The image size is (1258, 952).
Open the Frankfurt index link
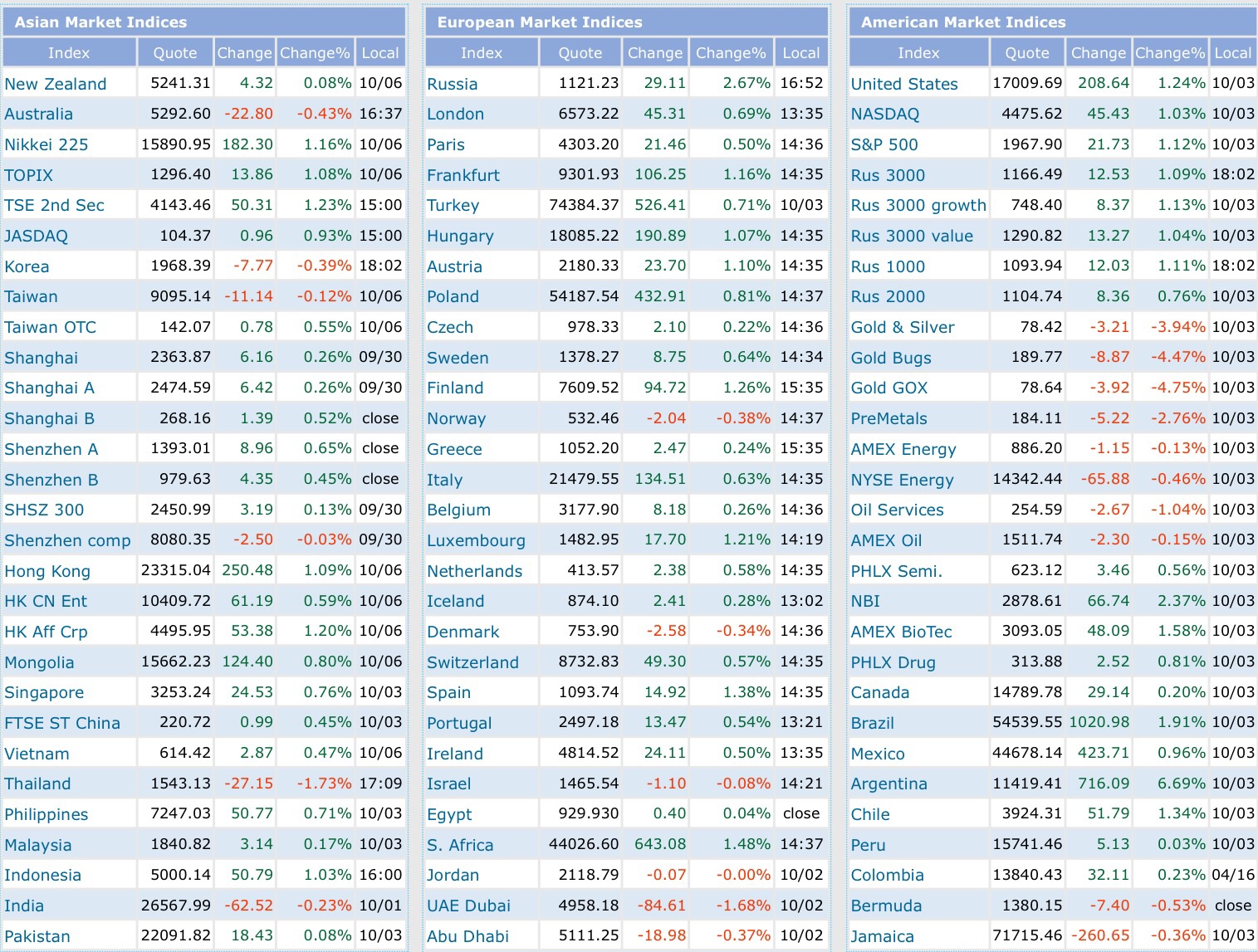click(463, 175)
